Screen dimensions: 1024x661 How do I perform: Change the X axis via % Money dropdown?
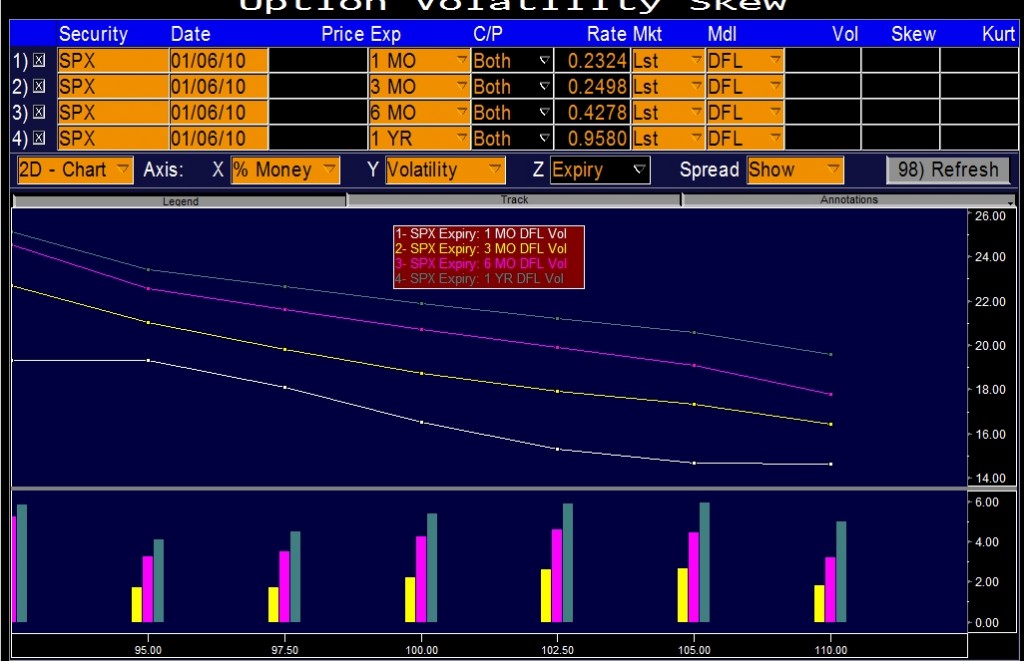[x=285, y=169]
